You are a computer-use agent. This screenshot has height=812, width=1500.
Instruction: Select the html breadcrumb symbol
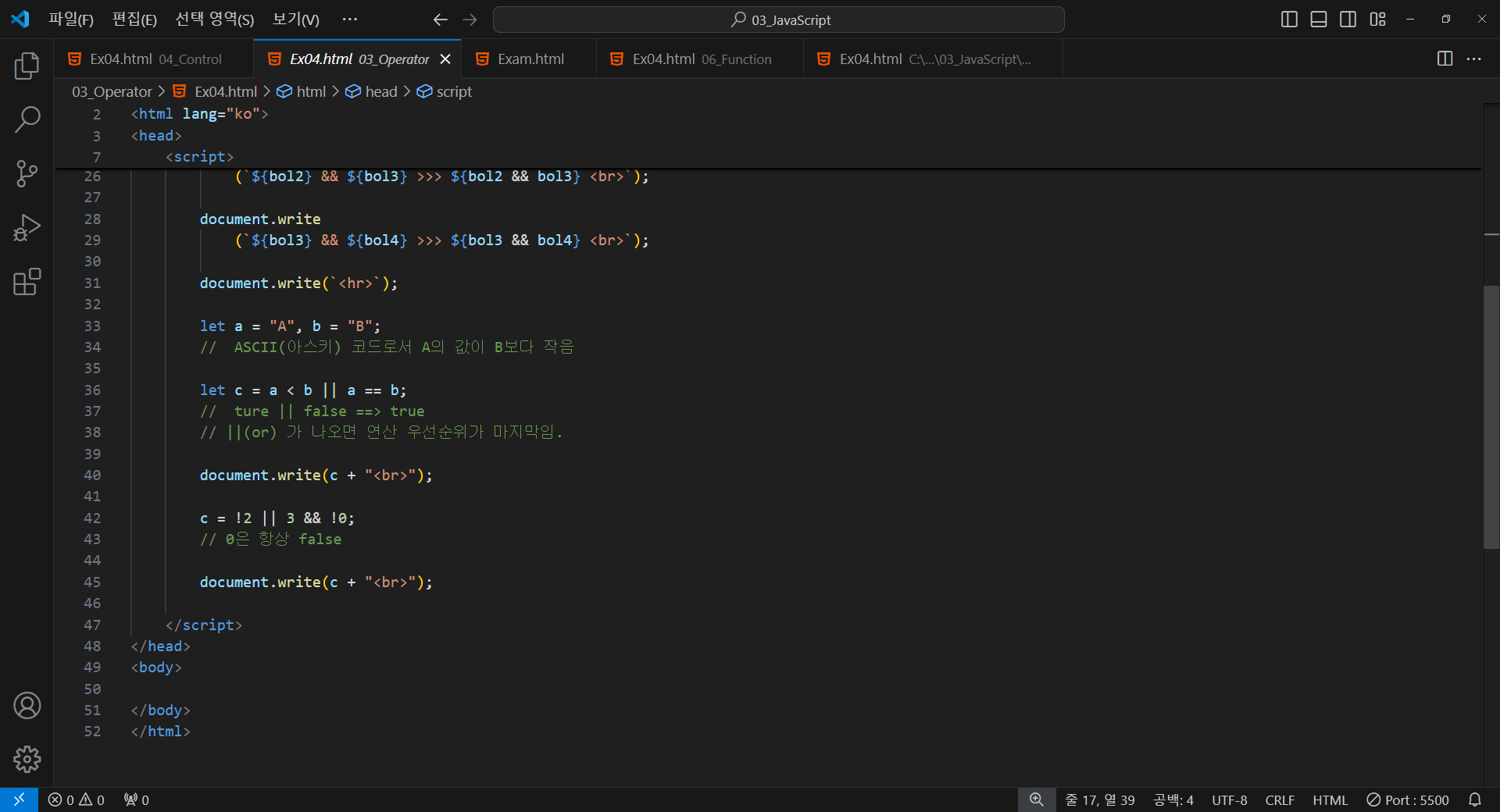pos(302,91)
